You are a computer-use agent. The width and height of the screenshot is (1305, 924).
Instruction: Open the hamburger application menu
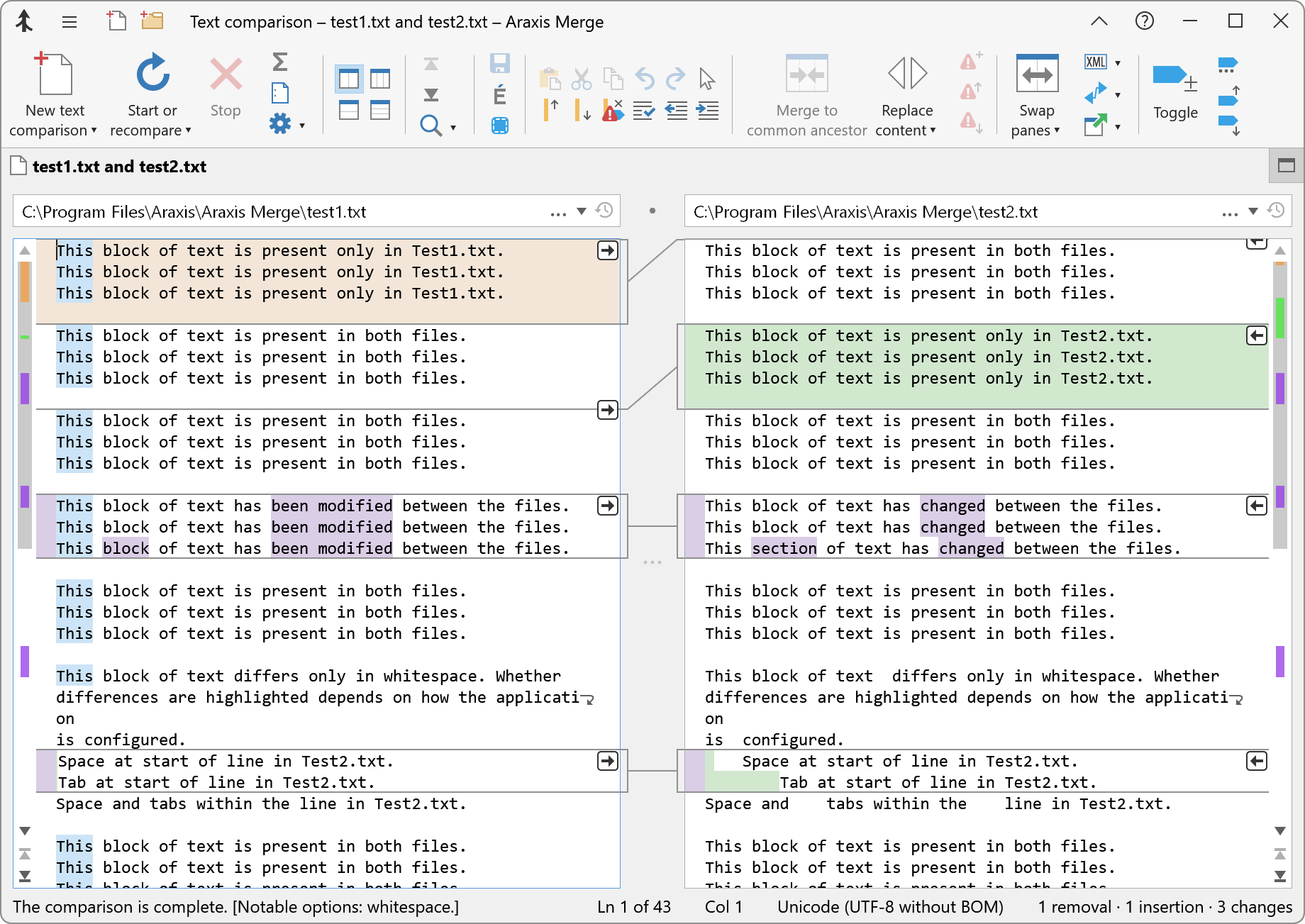coord(69,21)
